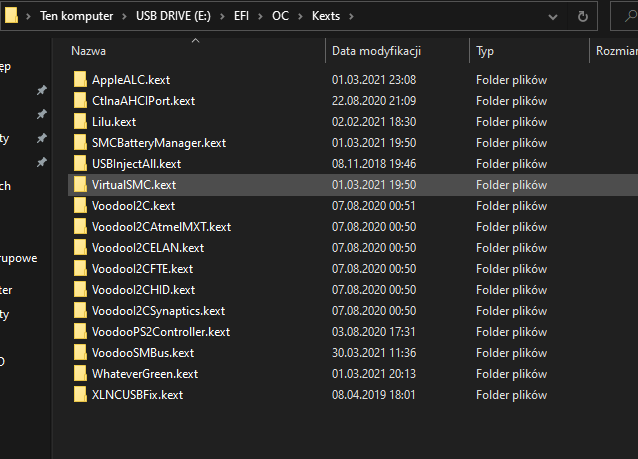Click the Kexts breadcrumb segment
The width and height of the screenshot is (638, 459).
(326, 16)
